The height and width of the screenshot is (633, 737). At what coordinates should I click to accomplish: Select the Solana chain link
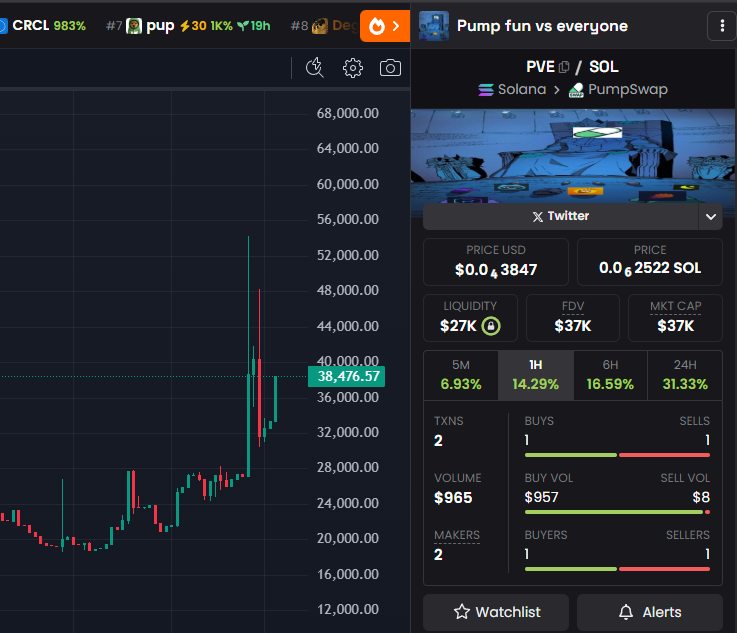(512, 89)
